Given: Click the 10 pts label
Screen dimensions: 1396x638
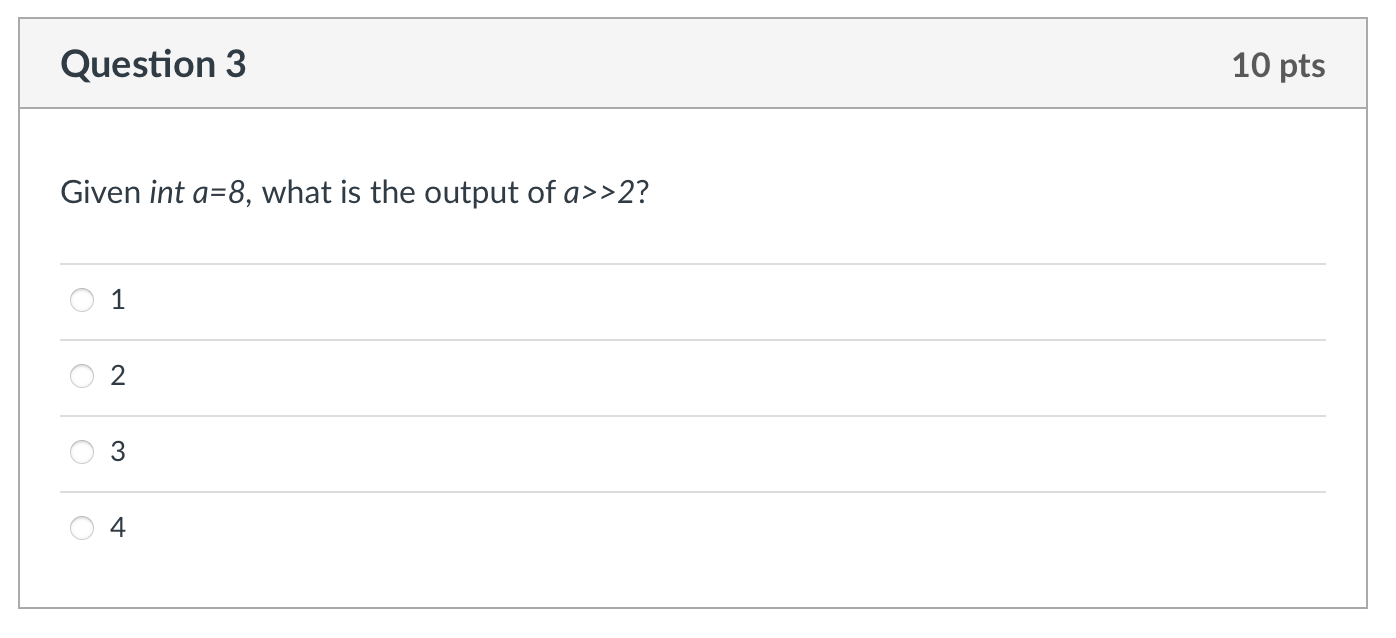Looking at the screenshot, I should [1278, 64].
